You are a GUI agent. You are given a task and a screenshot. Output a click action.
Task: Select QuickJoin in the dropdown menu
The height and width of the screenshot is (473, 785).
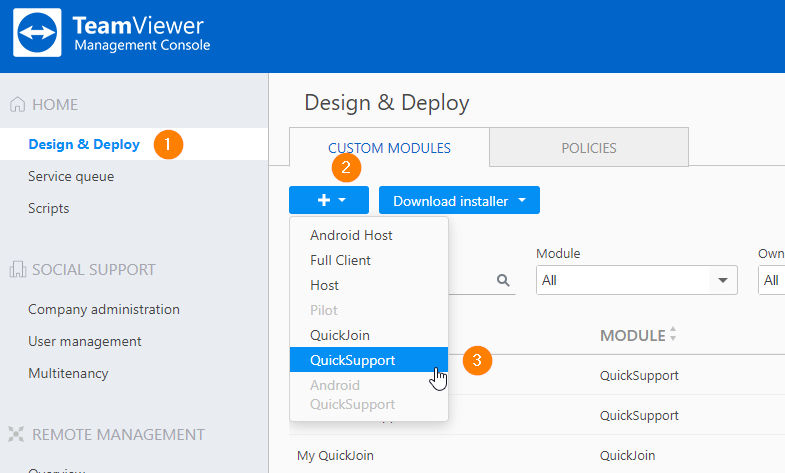point(340,335)
